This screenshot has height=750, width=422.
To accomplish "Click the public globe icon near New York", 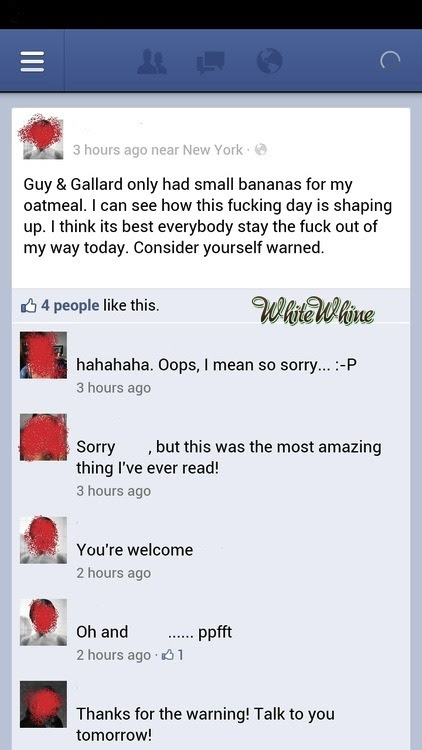I will pyautogui.click(x=260, y=150).
